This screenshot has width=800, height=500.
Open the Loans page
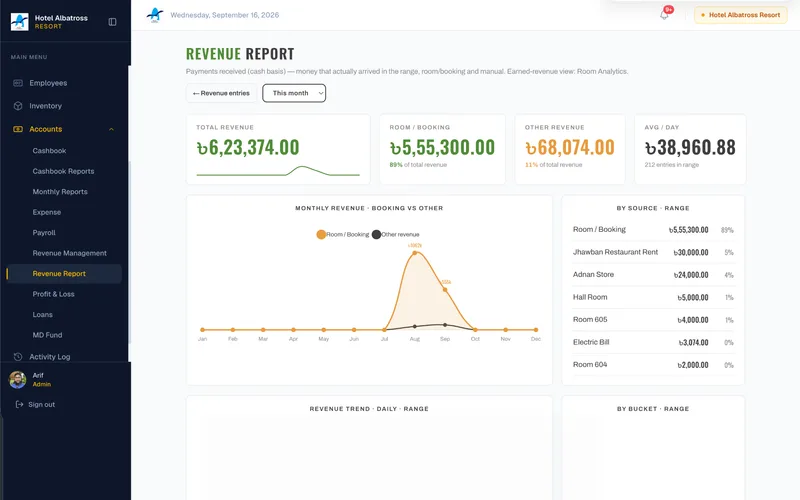click(x=42, y=314)
